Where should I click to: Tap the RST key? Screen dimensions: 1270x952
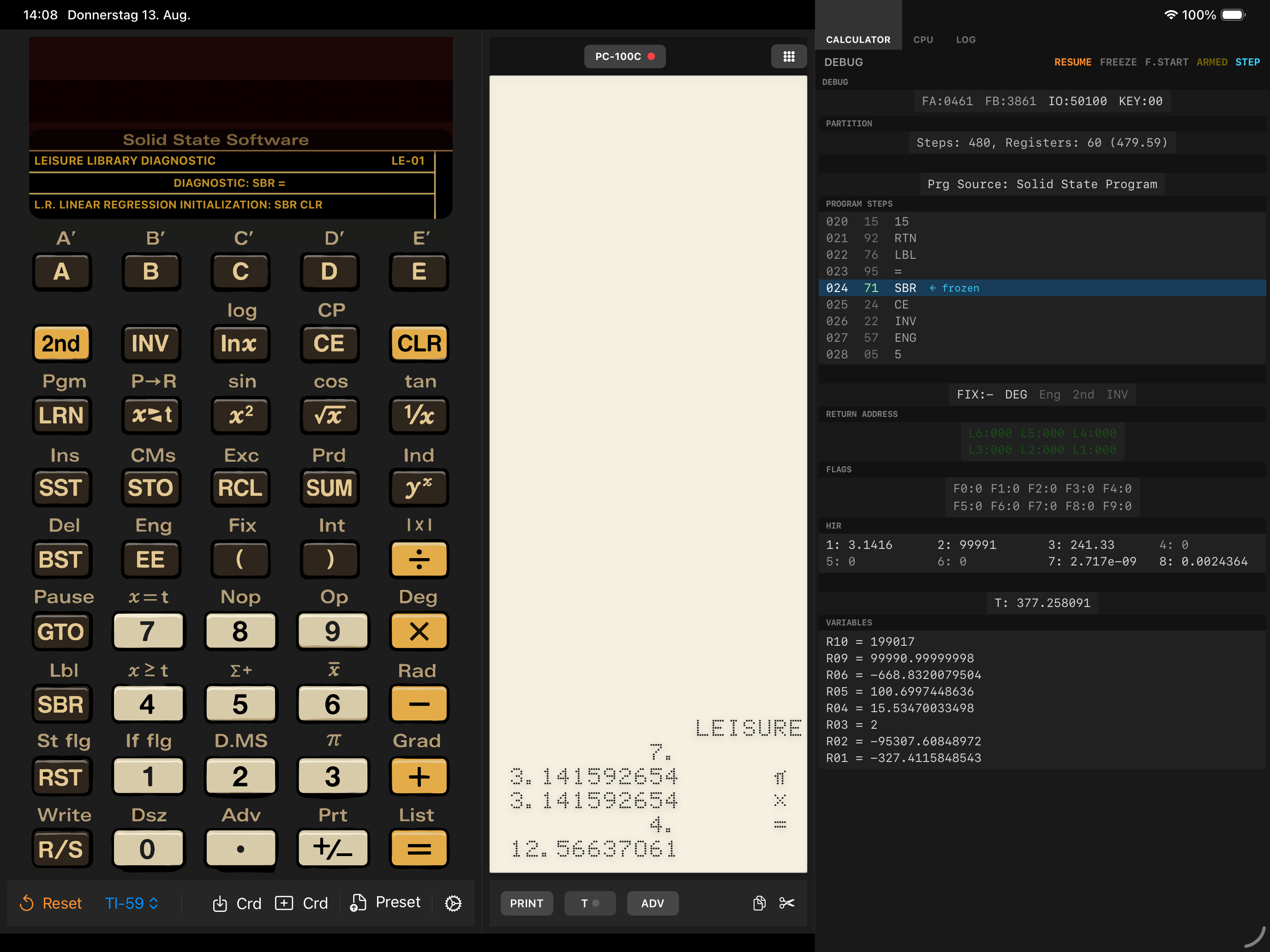tap(62, 776)
